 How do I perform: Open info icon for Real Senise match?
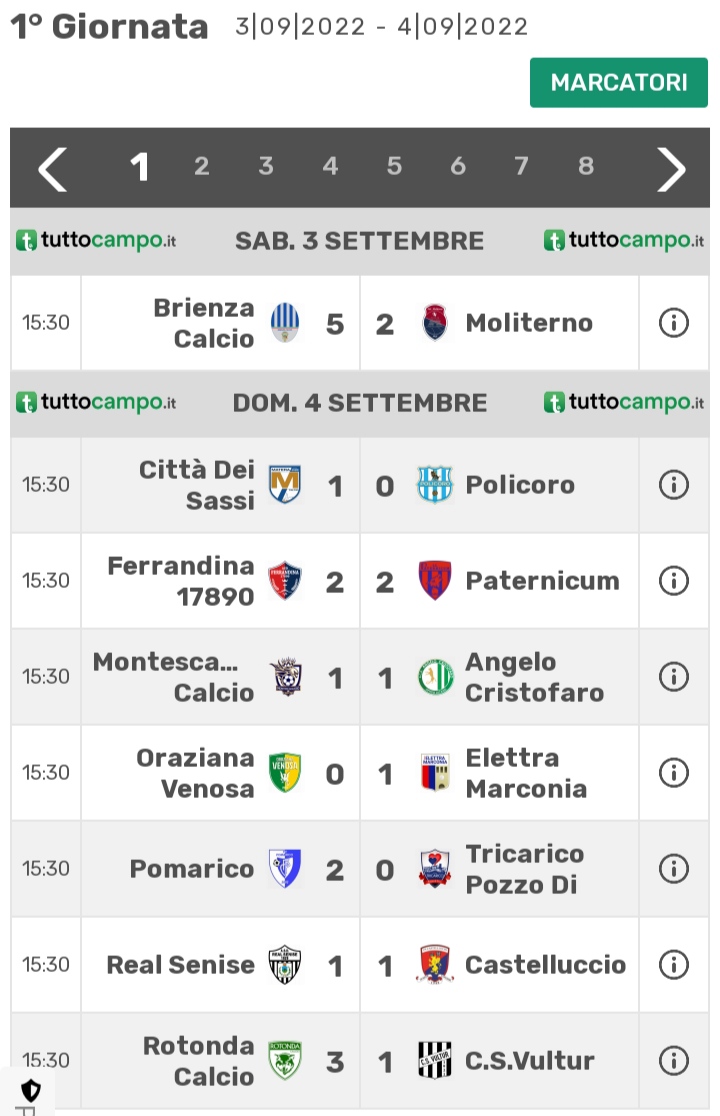click(673, 964)
